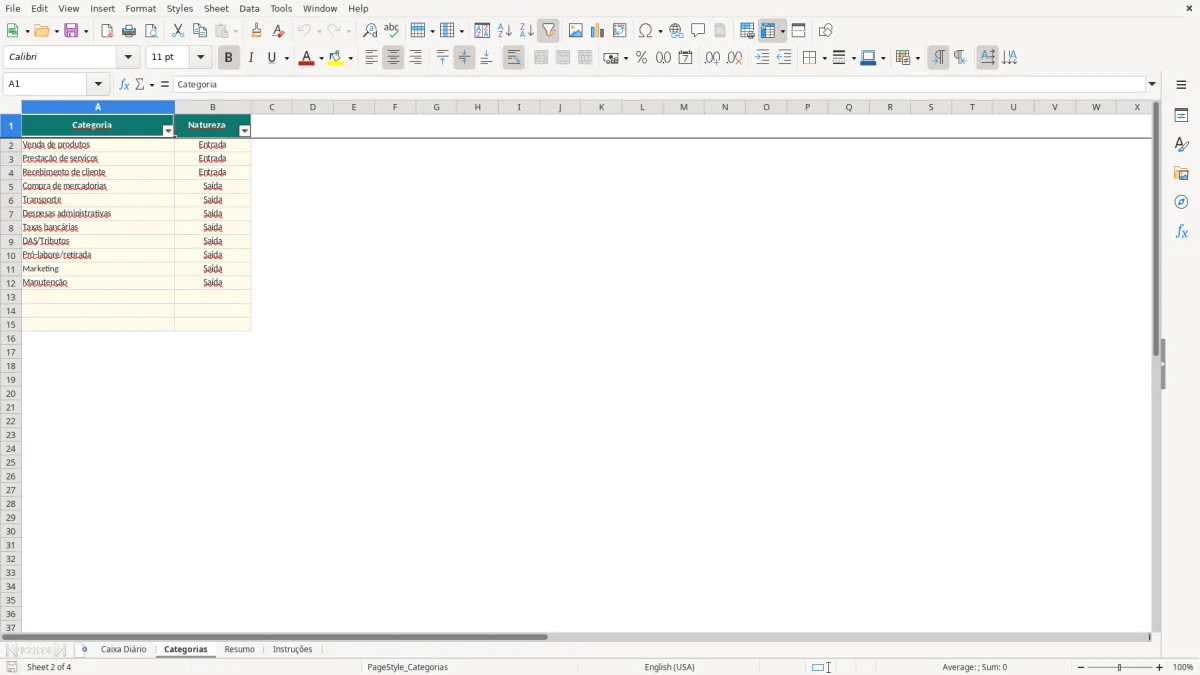The image size is (1200, 675).
Task: Open the font size dropdown
Action: (x=200, y=58)
